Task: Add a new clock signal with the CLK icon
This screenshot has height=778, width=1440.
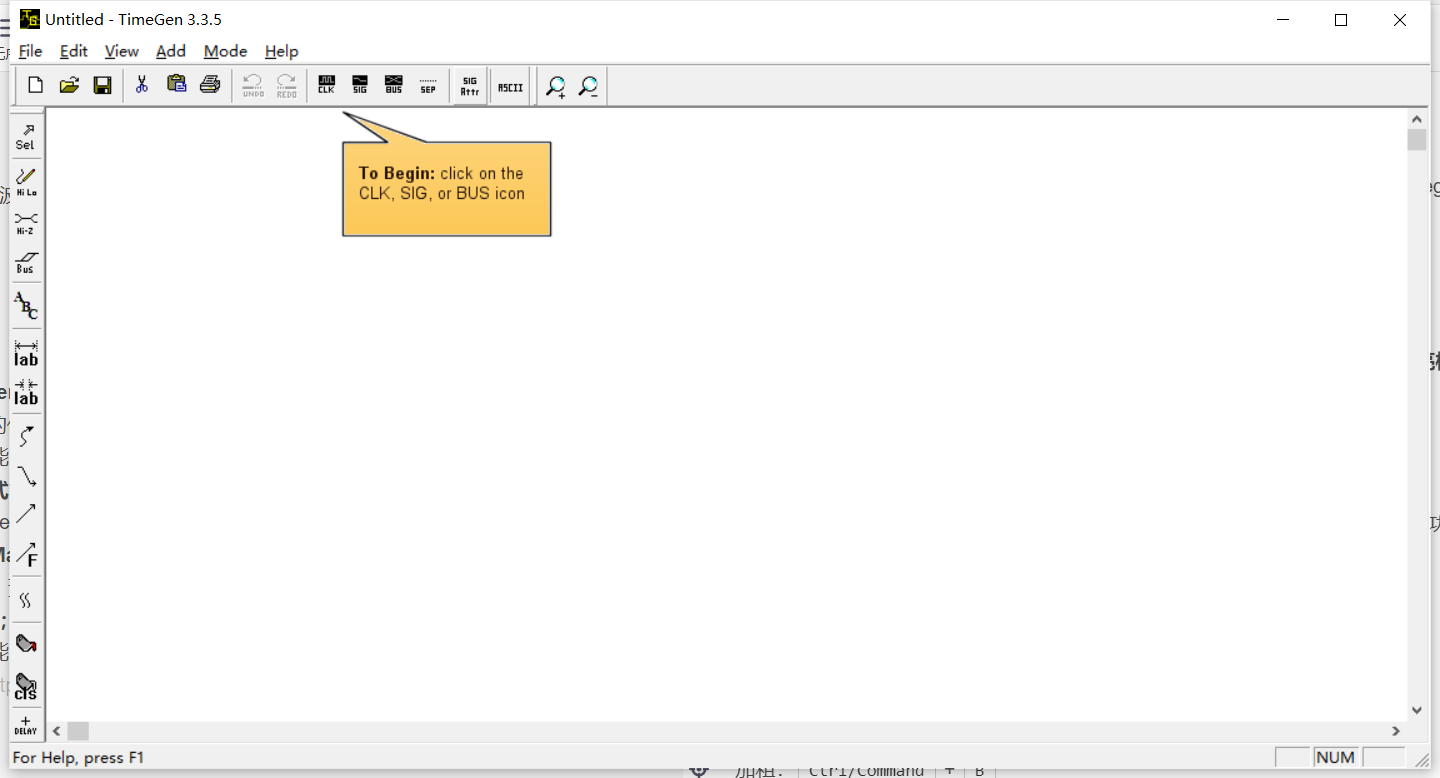Action: [x=326, y=85]
